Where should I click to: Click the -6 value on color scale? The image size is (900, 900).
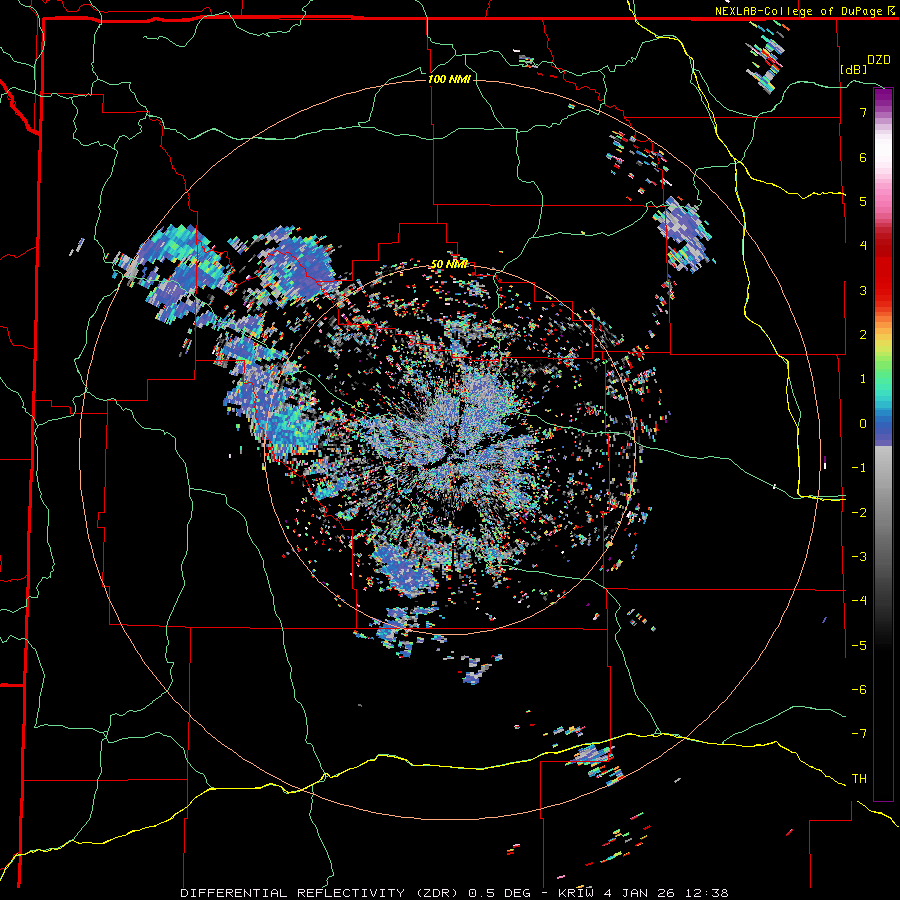(859, 690)
